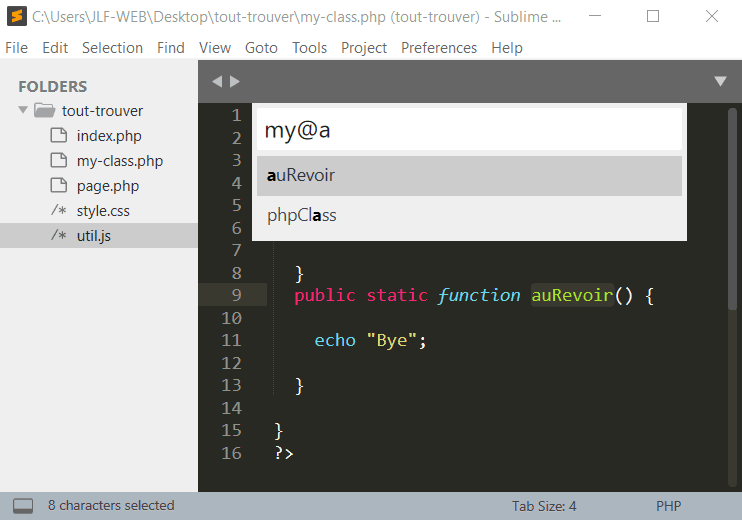Select the tout-trouver folder name

pos(102,111)
